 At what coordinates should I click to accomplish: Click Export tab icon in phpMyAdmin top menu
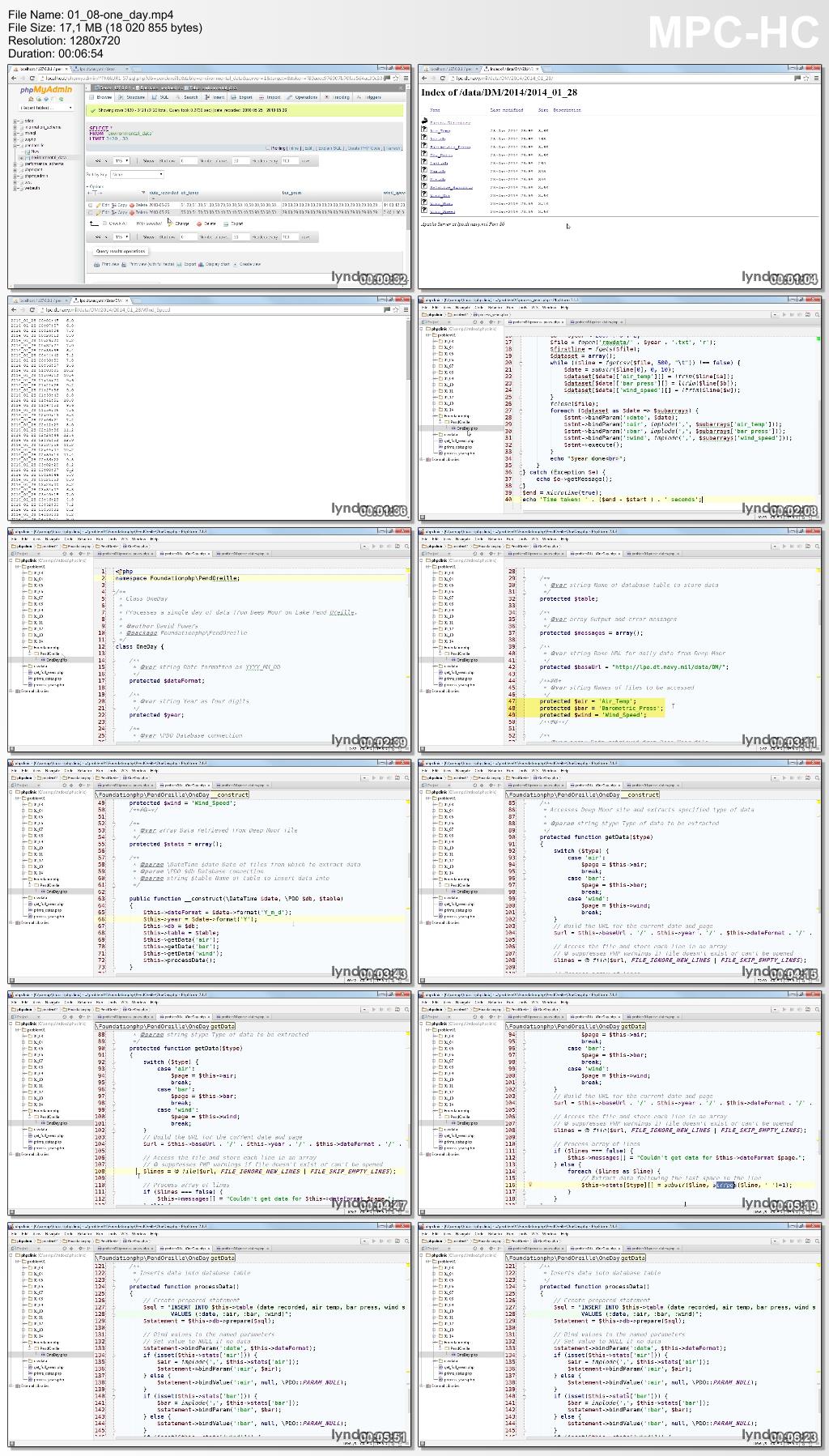click(234, 97)
